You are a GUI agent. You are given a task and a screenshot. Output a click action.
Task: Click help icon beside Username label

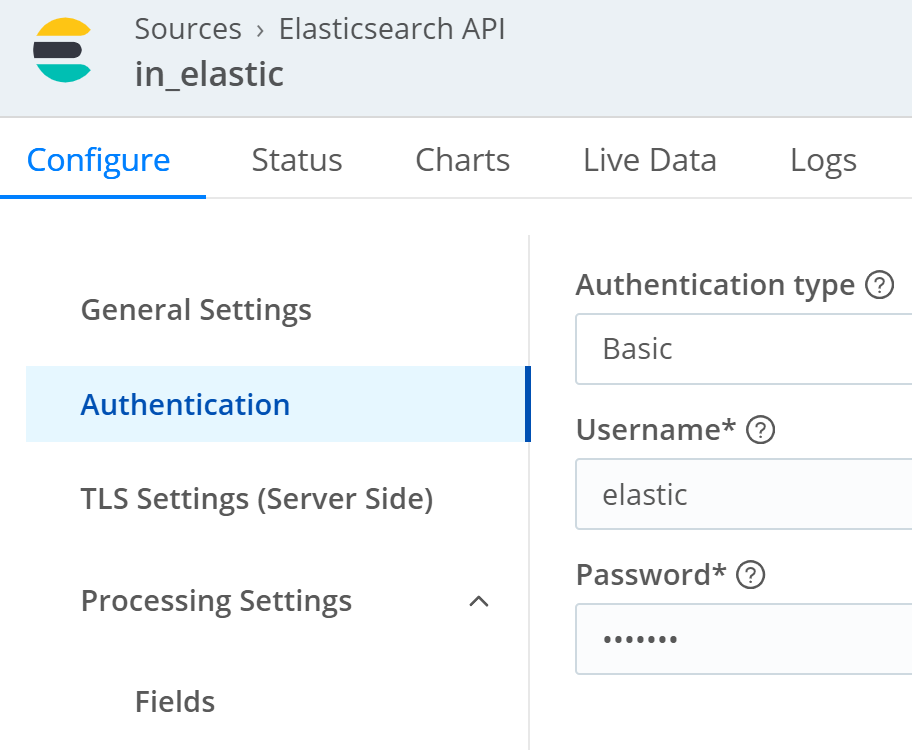point(761,431)
